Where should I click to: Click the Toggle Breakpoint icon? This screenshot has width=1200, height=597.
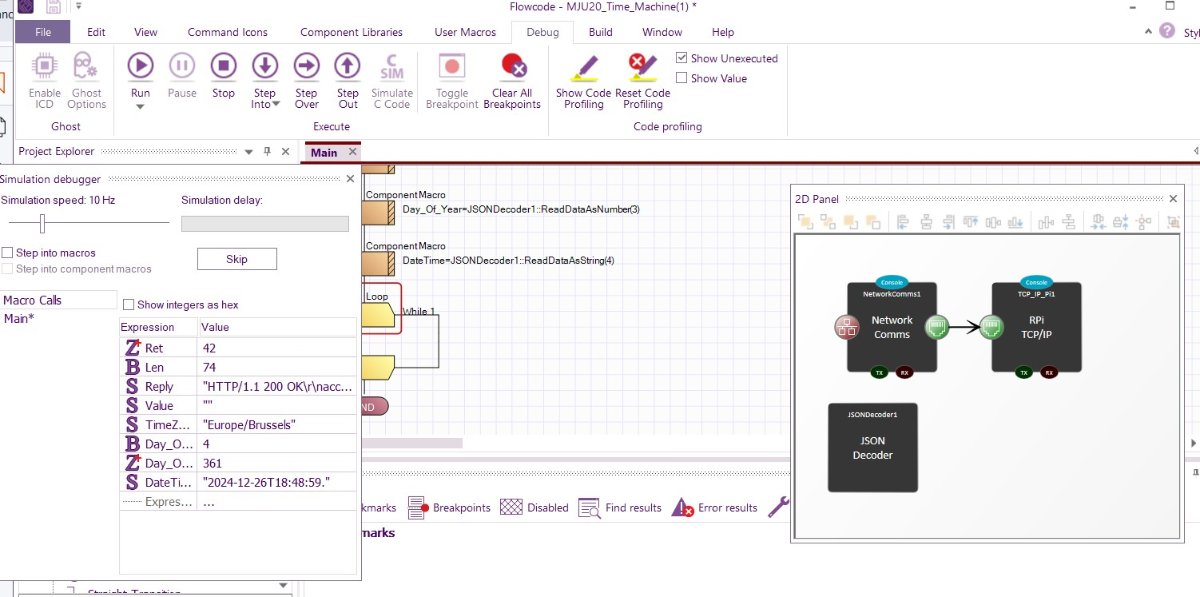(452, 66)
